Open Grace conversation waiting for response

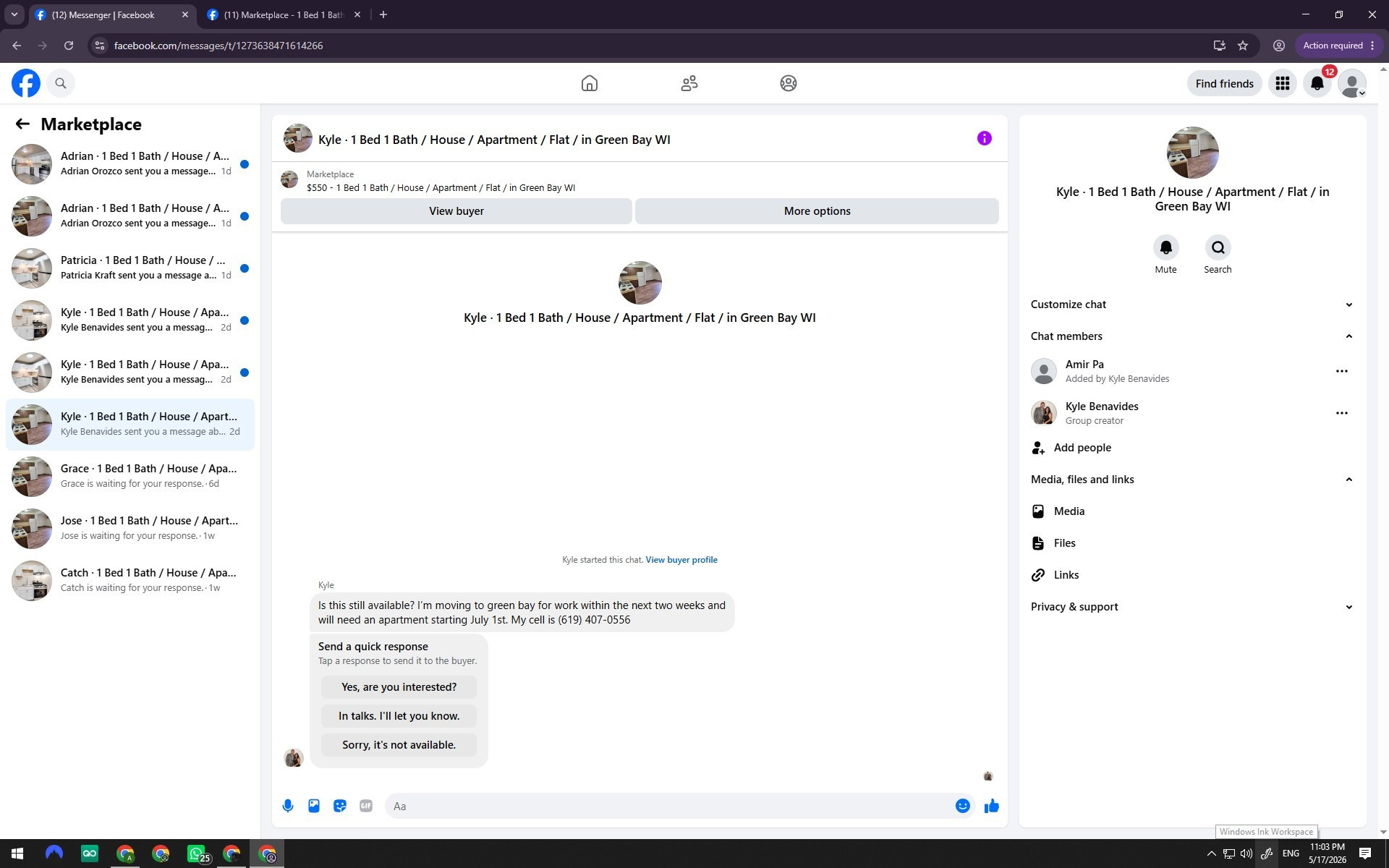click(x=130, y=477)
